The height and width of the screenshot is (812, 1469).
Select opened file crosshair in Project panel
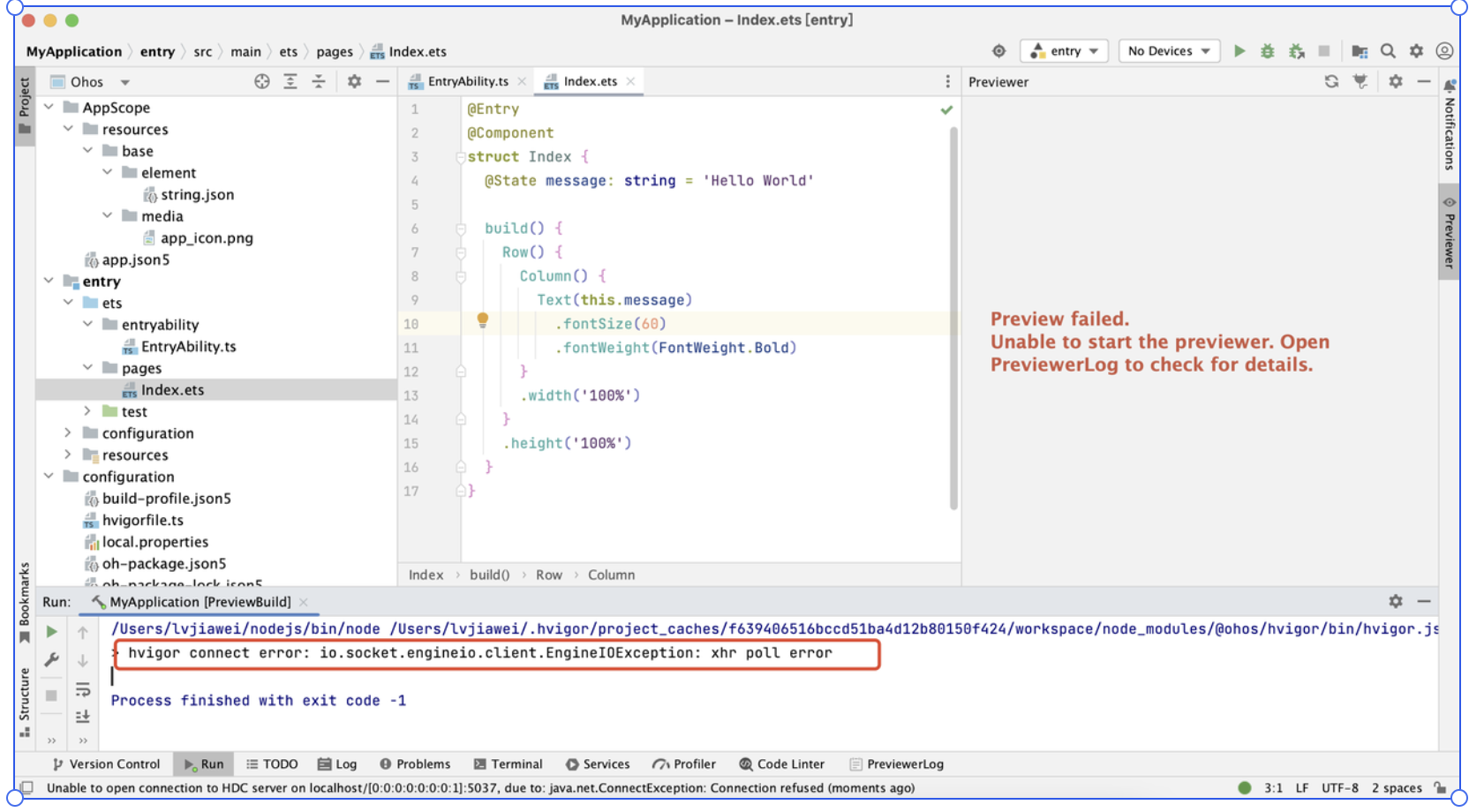[262, 81]
